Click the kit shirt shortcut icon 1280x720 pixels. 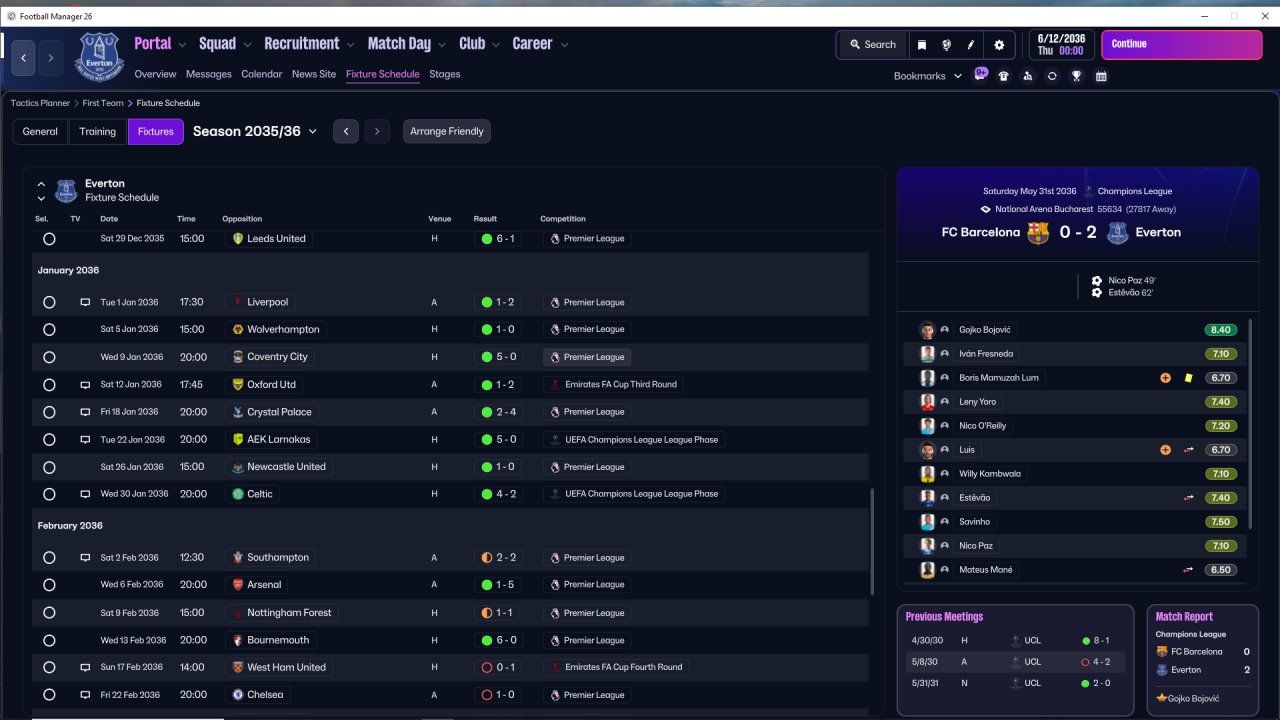[x=1004, y=76]
